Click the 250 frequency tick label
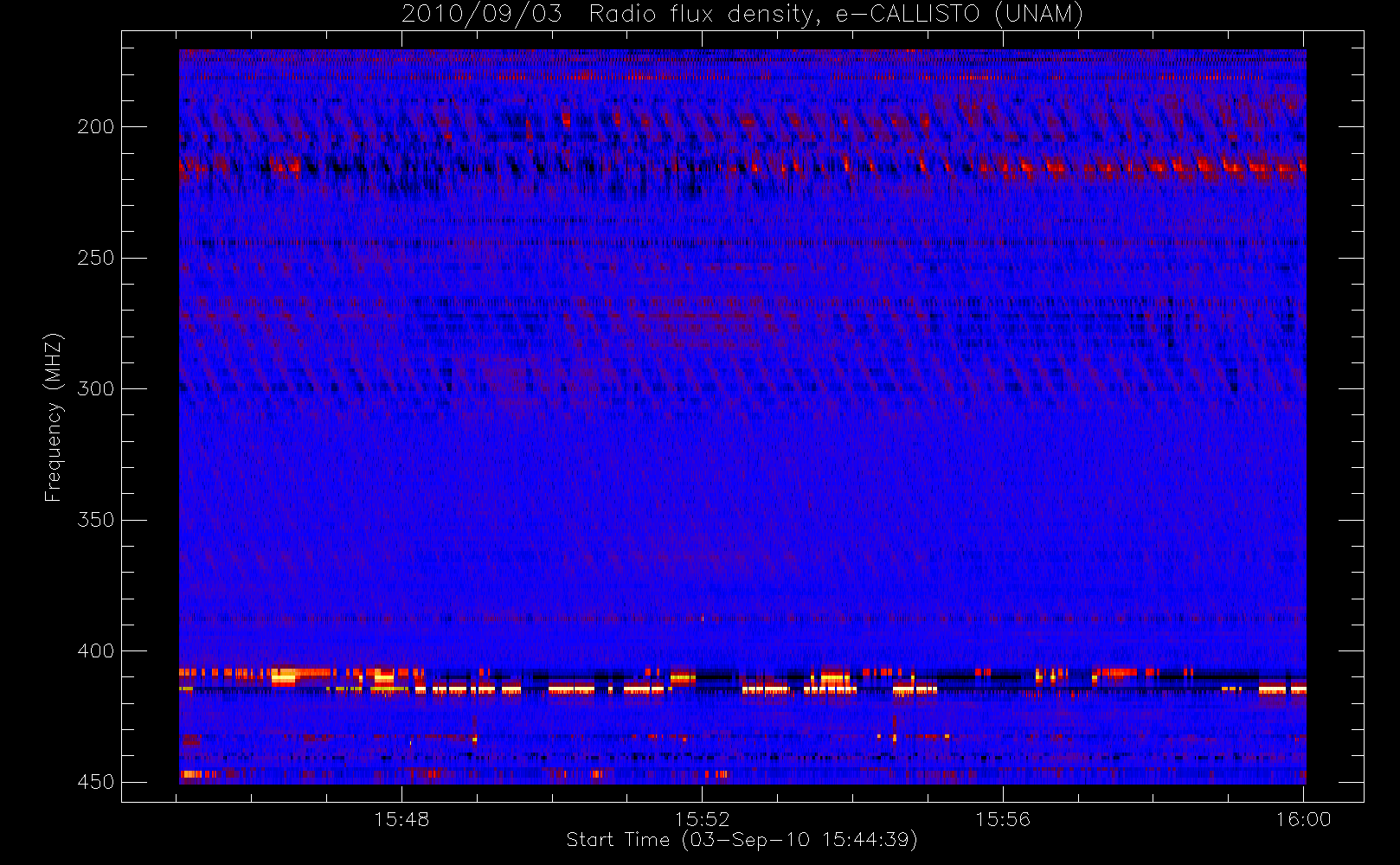 coord(95,258)
